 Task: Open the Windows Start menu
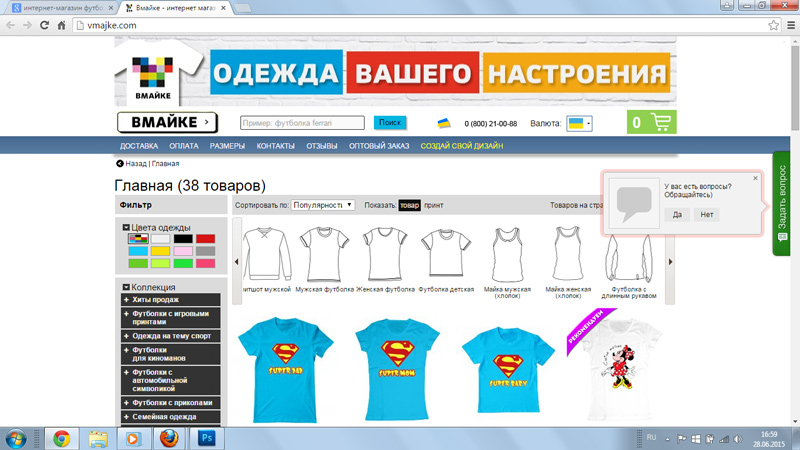16,439
